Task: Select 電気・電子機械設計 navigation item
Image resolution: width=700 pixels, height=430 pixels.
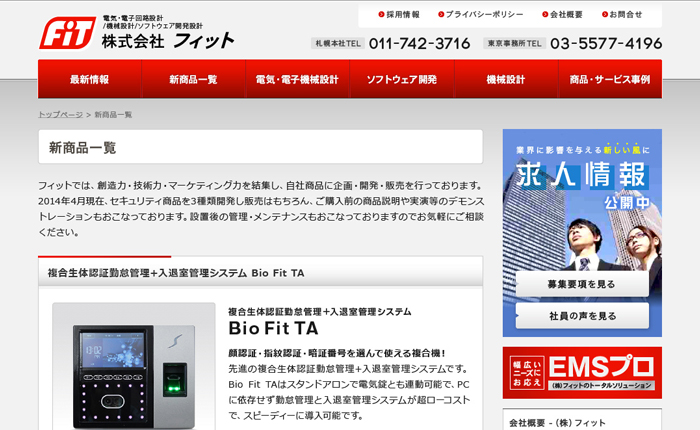Action: coord(297,79)
